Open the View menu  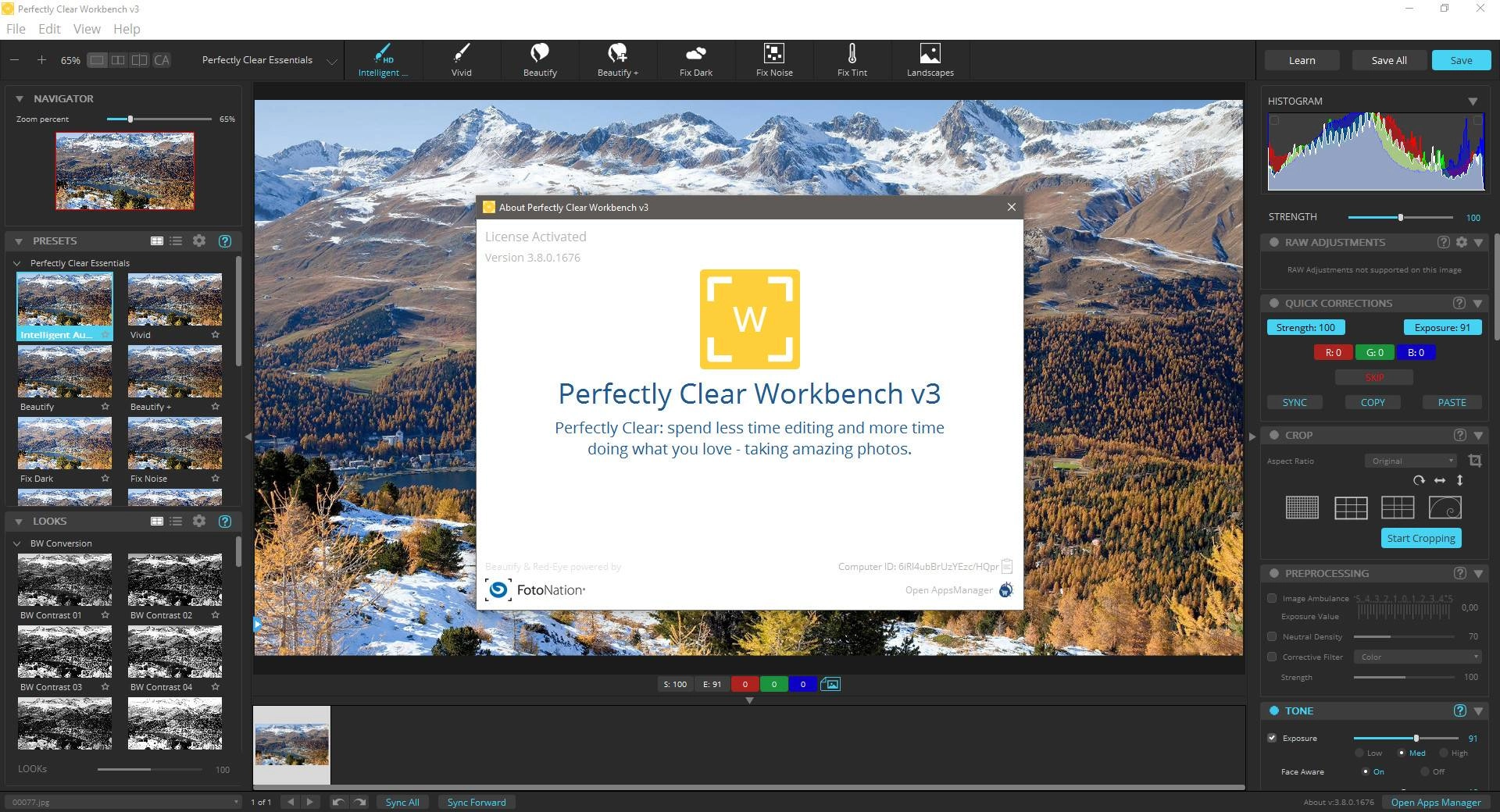[87, 29]
